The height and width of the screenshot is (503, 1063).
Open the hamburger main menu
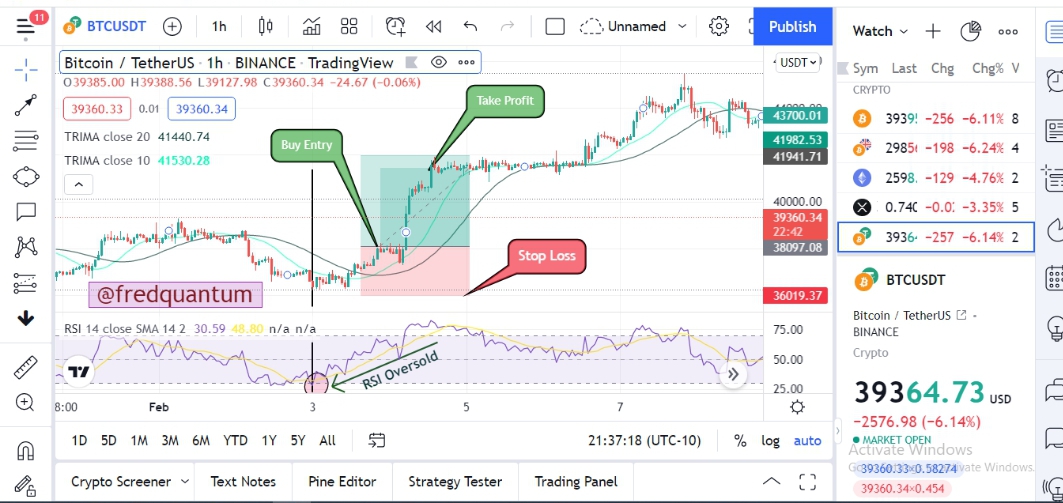click(x=26, y=26)
